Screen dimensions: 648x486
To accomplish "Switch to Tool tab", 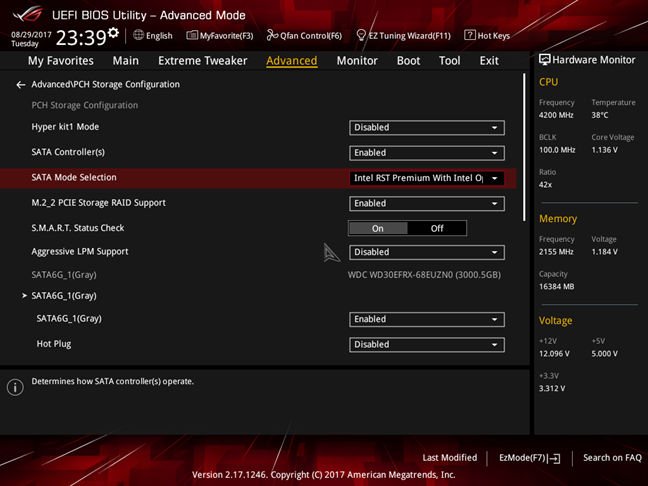I will (x=450, y=61).
